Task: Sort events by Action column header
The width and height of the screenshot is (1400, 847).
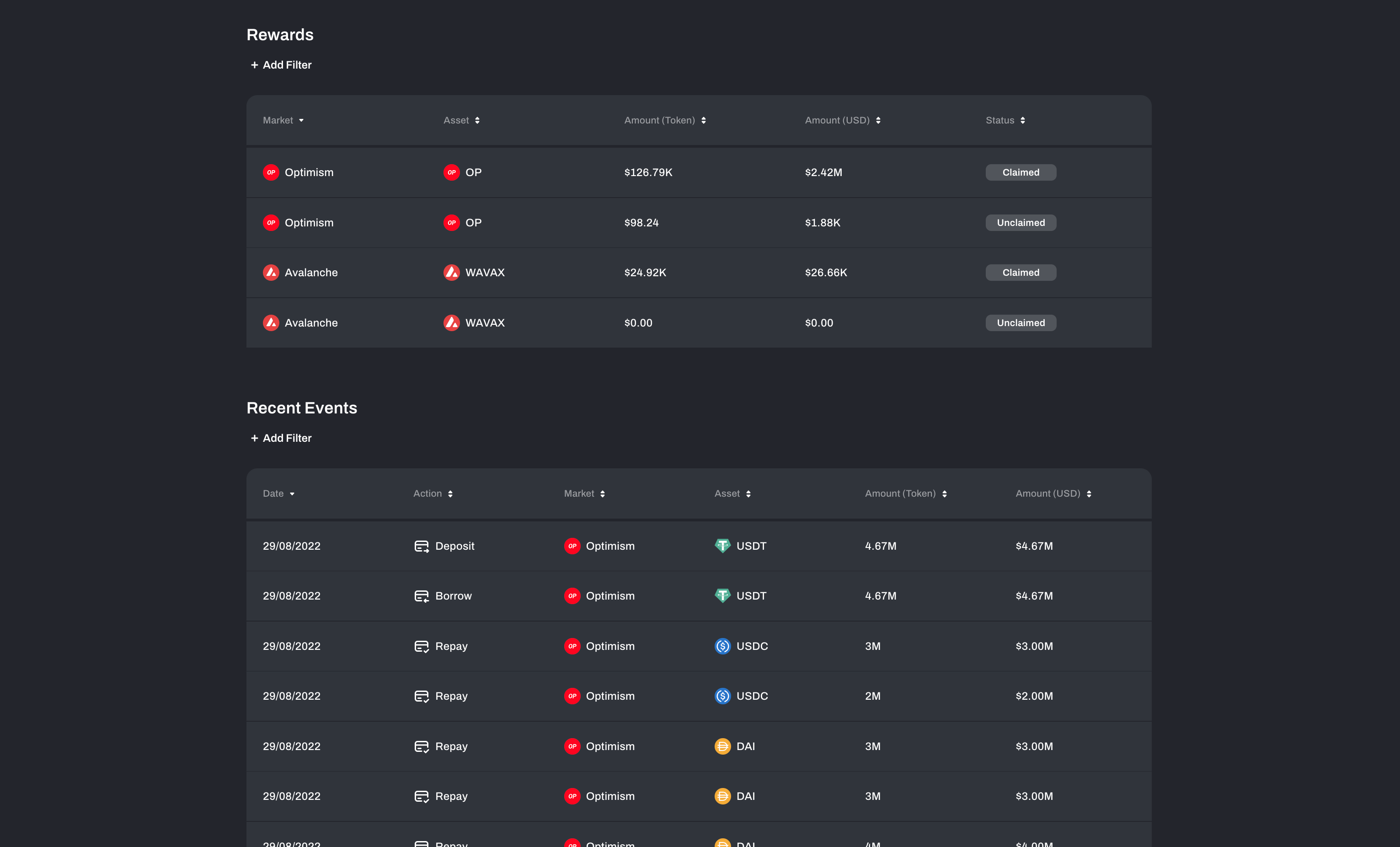Action: [433, 493]
